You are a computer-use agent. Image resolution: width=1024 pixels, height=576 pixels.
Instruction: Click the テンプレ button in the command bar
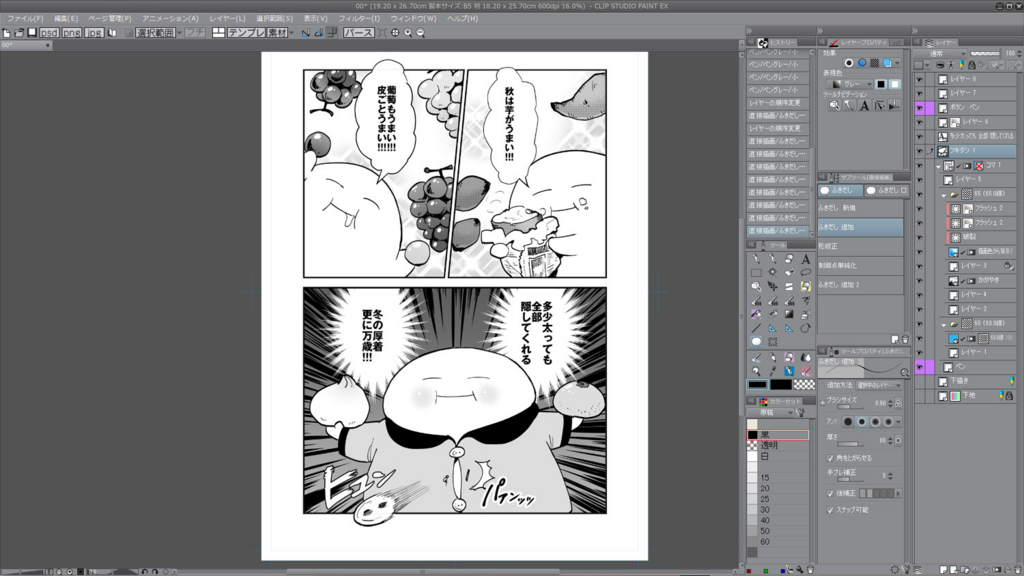click(246, 33)
